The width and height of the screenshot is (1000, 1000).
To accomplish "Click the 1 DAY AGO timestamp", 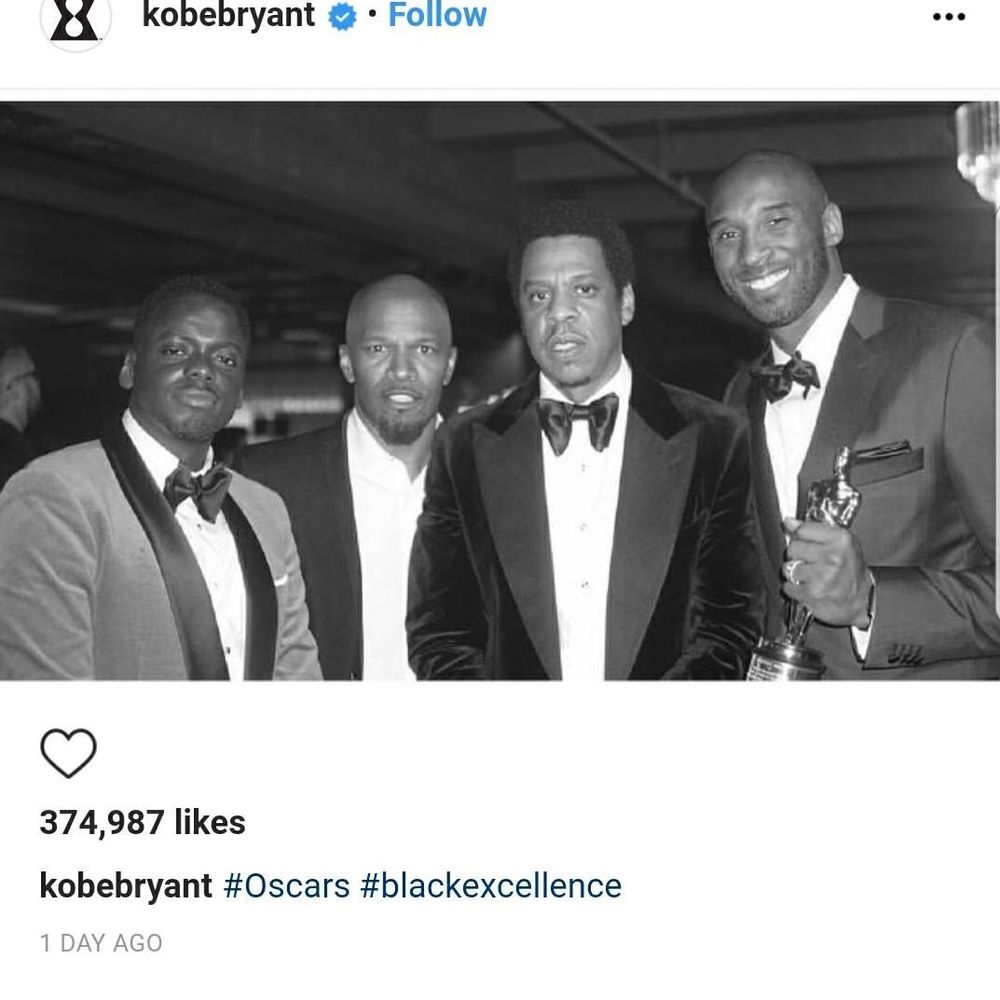I will coord(100,943).
